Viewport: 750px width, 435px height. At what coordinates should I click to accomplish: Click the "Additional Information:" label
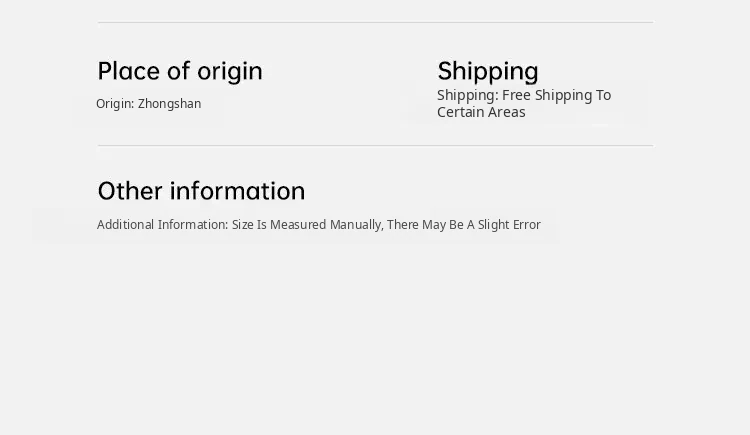162,225
